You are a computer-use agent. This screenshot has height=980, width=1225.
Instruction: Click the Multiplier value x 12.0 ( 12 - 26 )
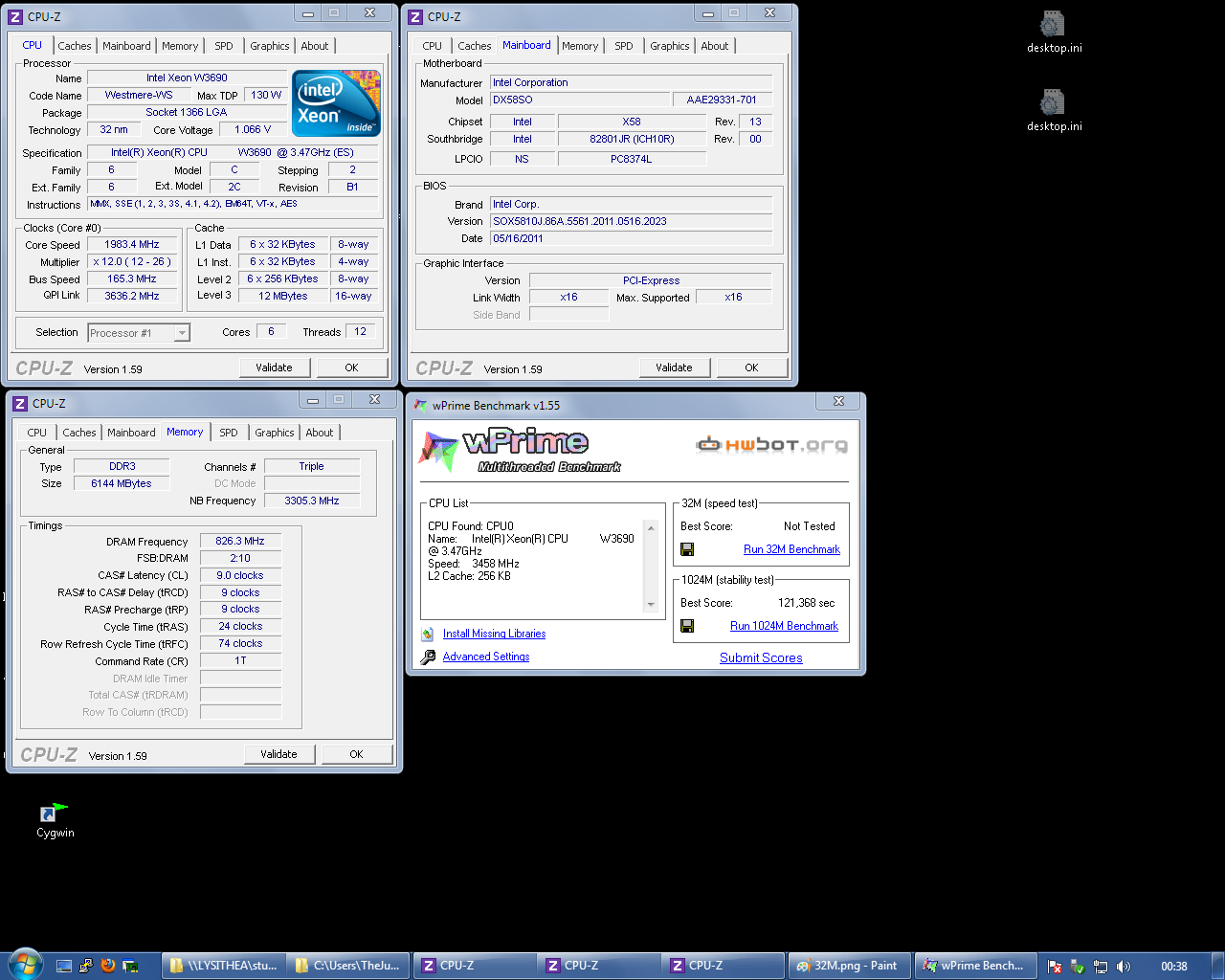[x=132, y=262]
